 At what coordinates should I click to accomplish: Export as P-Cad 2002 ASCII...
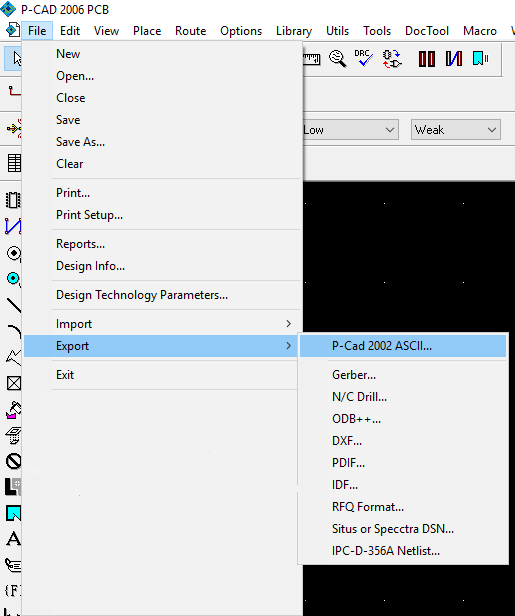click(x=403, y=346)
